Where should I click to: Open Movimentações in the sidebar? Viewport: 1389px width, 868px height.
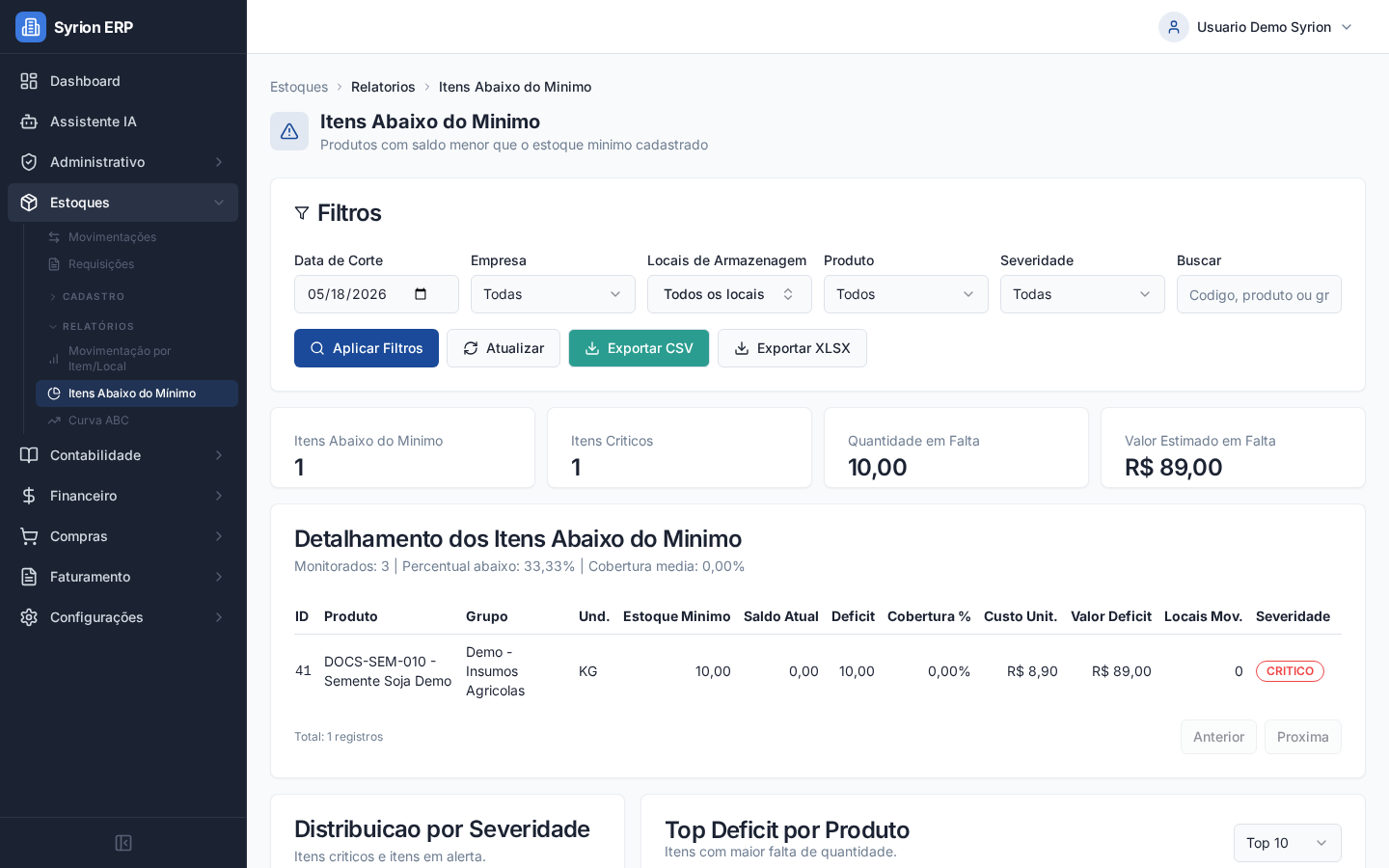click(x=137, y=237)
